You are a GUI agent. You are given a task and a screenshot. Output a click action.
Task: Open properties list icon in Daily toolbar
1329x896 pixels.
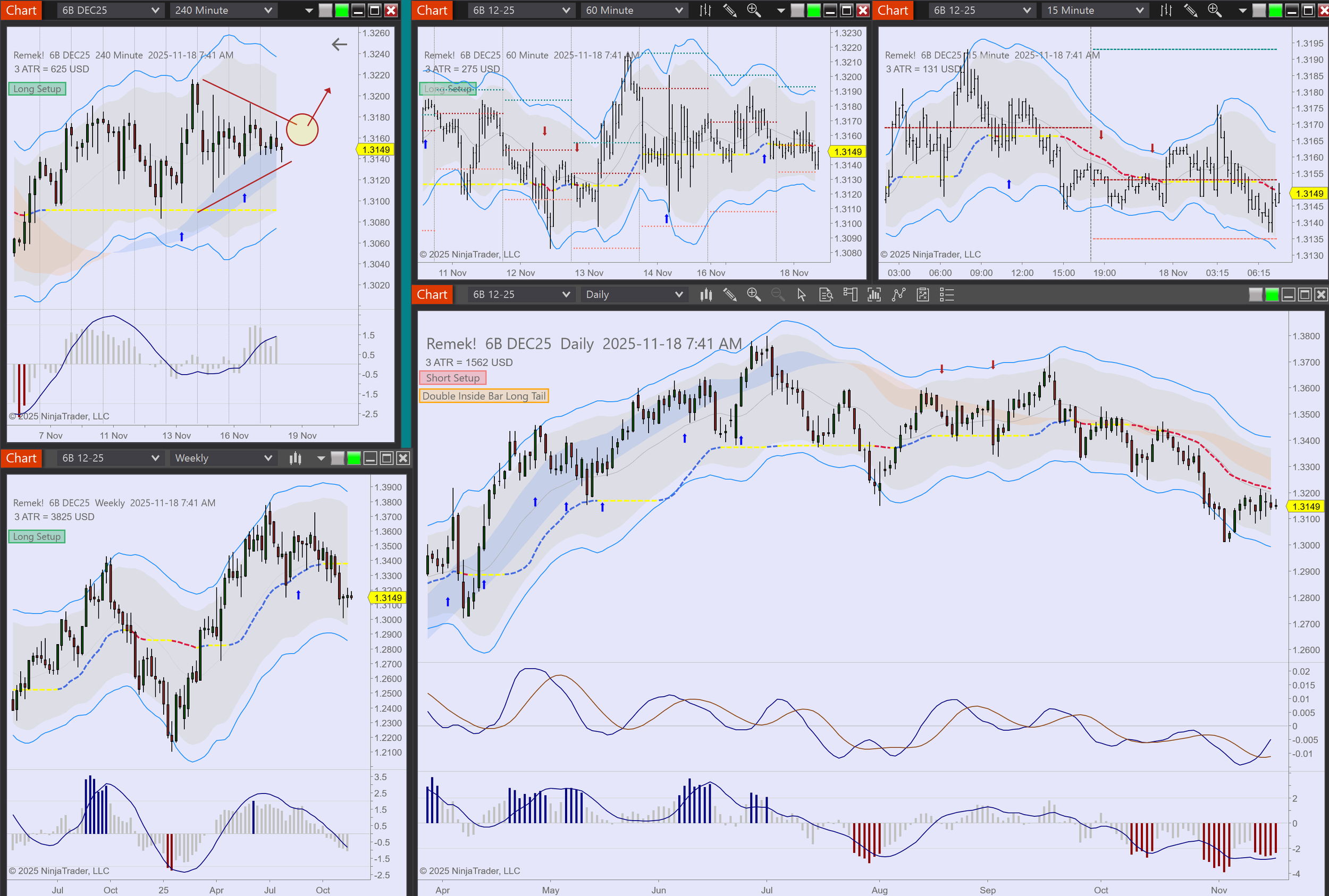click(947, 295)
